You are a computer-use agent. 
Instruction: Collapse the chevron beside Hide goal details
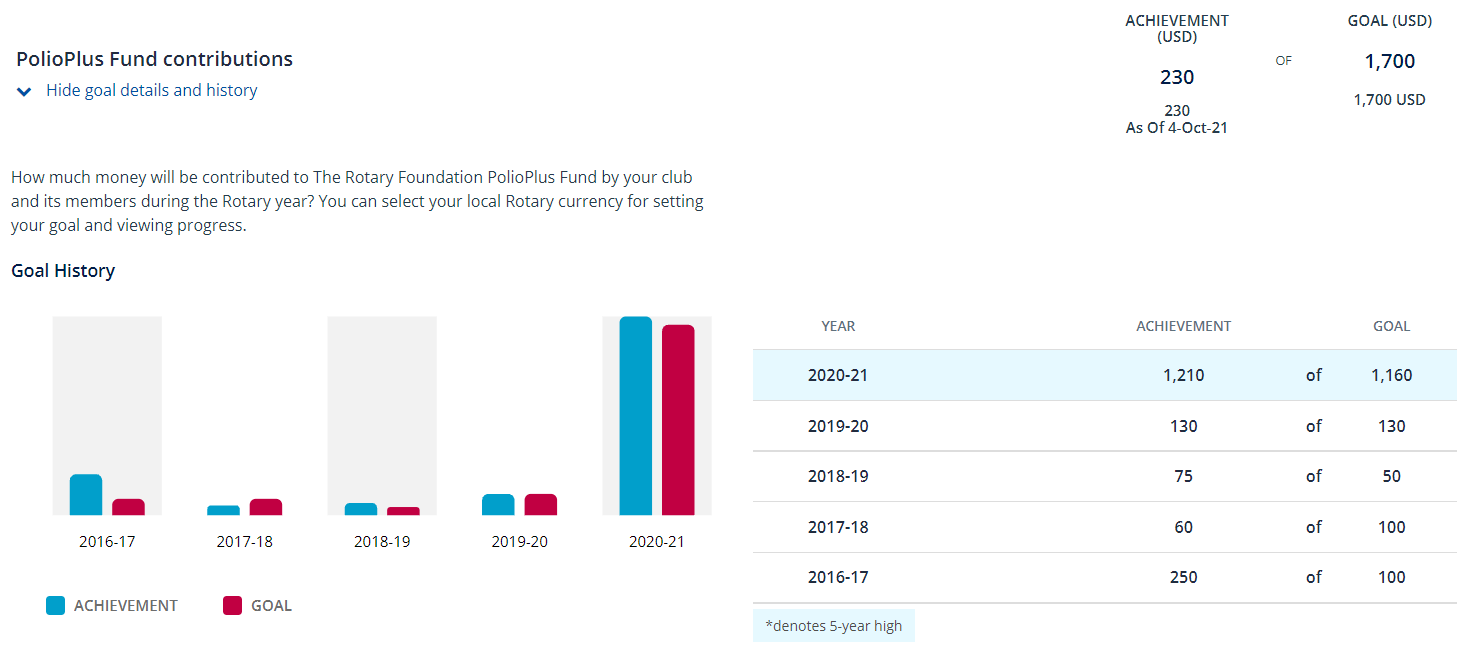[25, 92]
